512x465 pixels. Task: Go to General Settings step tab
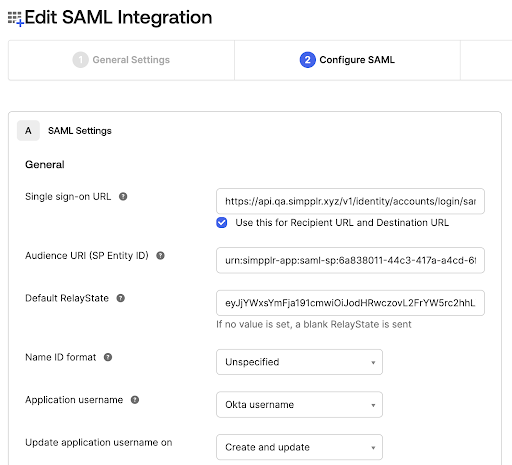coord(121,60)
